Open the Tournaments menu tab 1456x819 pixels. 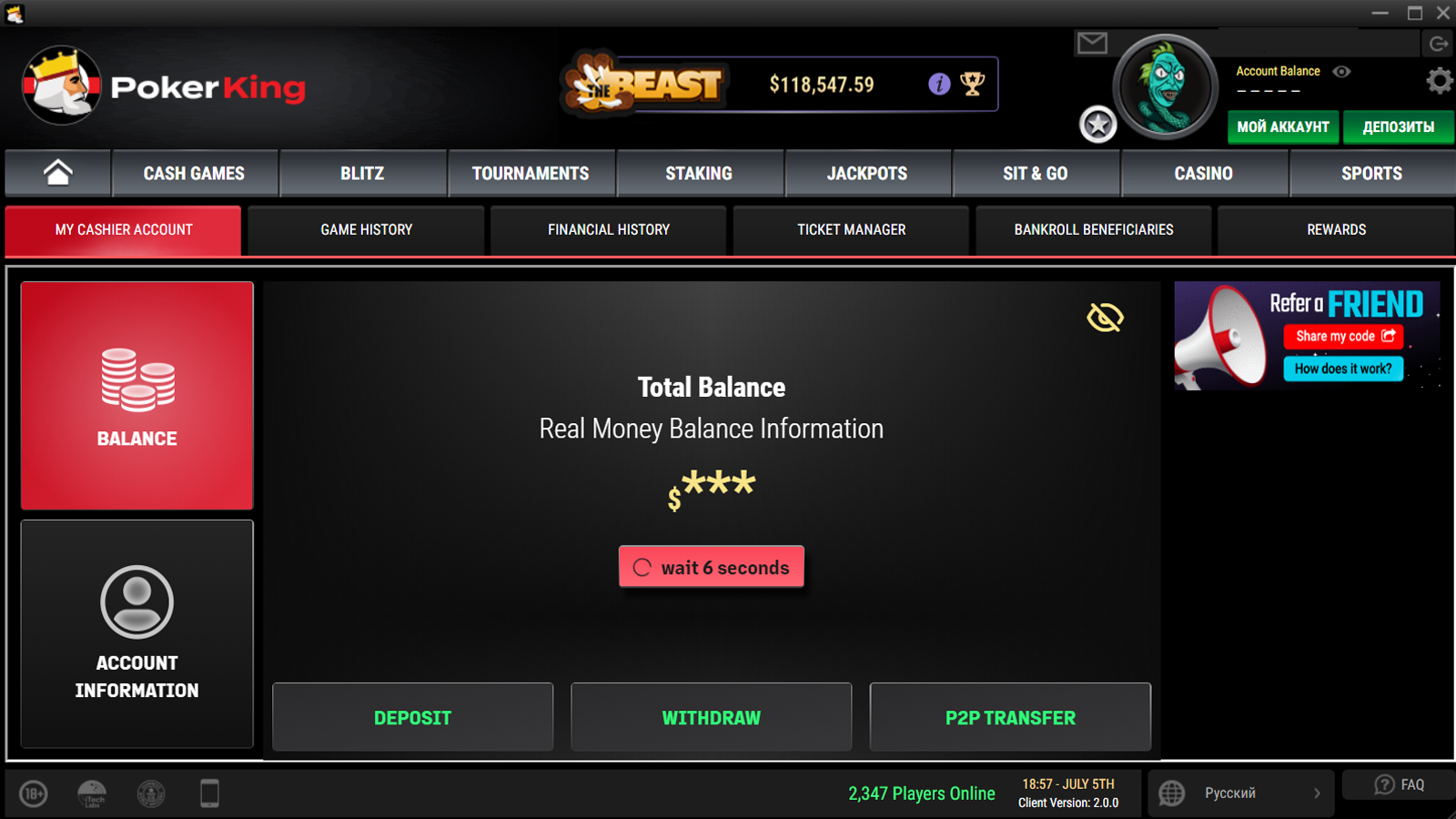(x=531, y=173)
